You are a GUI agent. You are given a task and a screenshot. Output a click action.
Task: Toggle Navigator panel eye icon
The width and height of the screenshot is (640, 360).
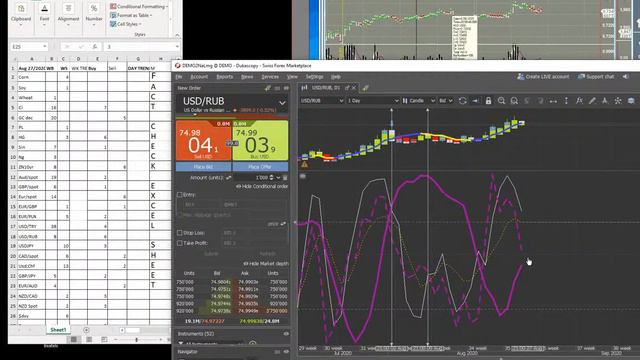[x=286, y=351]
